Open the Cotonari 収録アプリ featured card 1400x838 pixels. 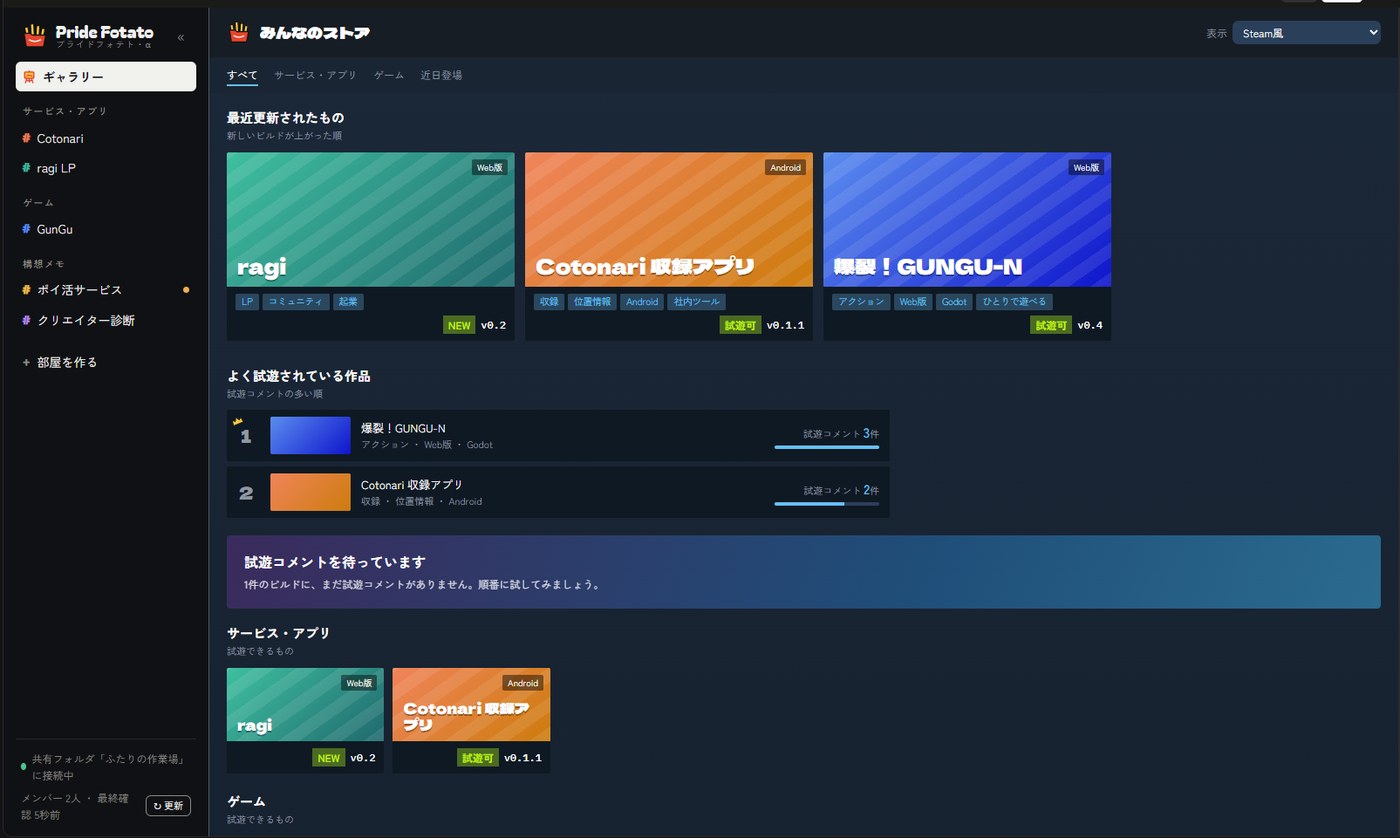point(669,246)
